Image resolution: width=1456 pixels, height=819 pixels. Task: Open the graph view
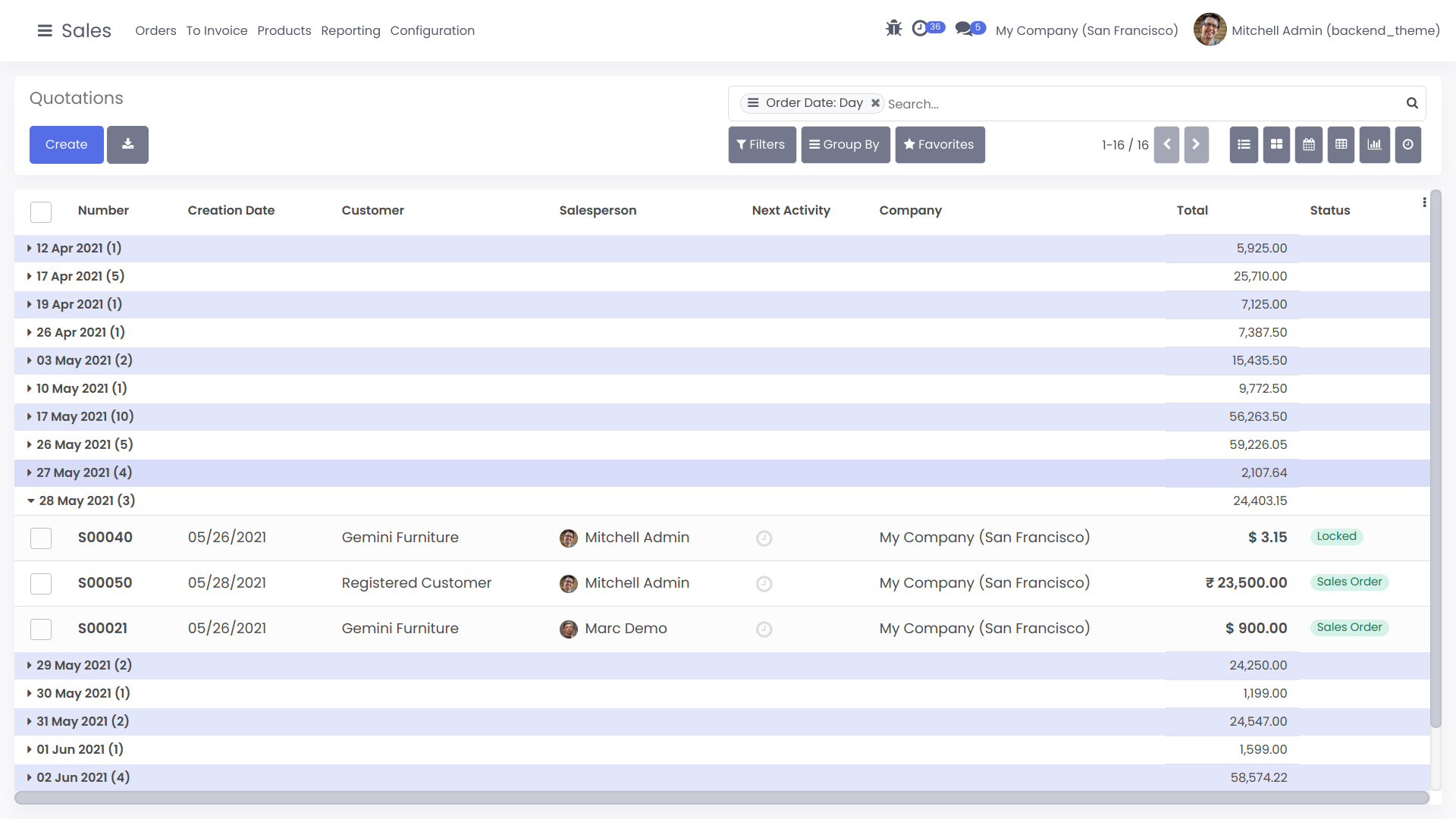[x=1374, y=144]
